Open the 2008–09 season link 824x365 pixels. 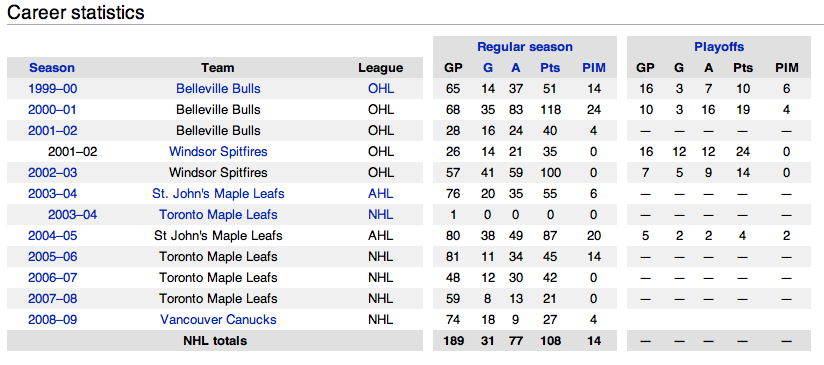point(53,320)
